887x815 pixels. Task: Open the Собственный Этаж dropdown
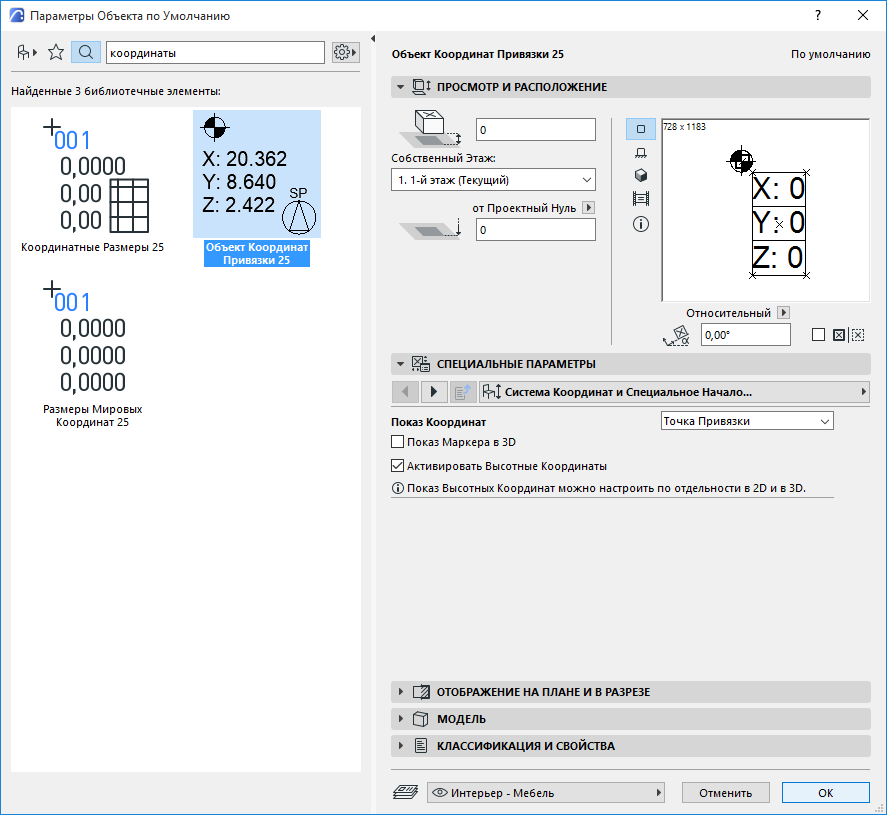(493, 180)
